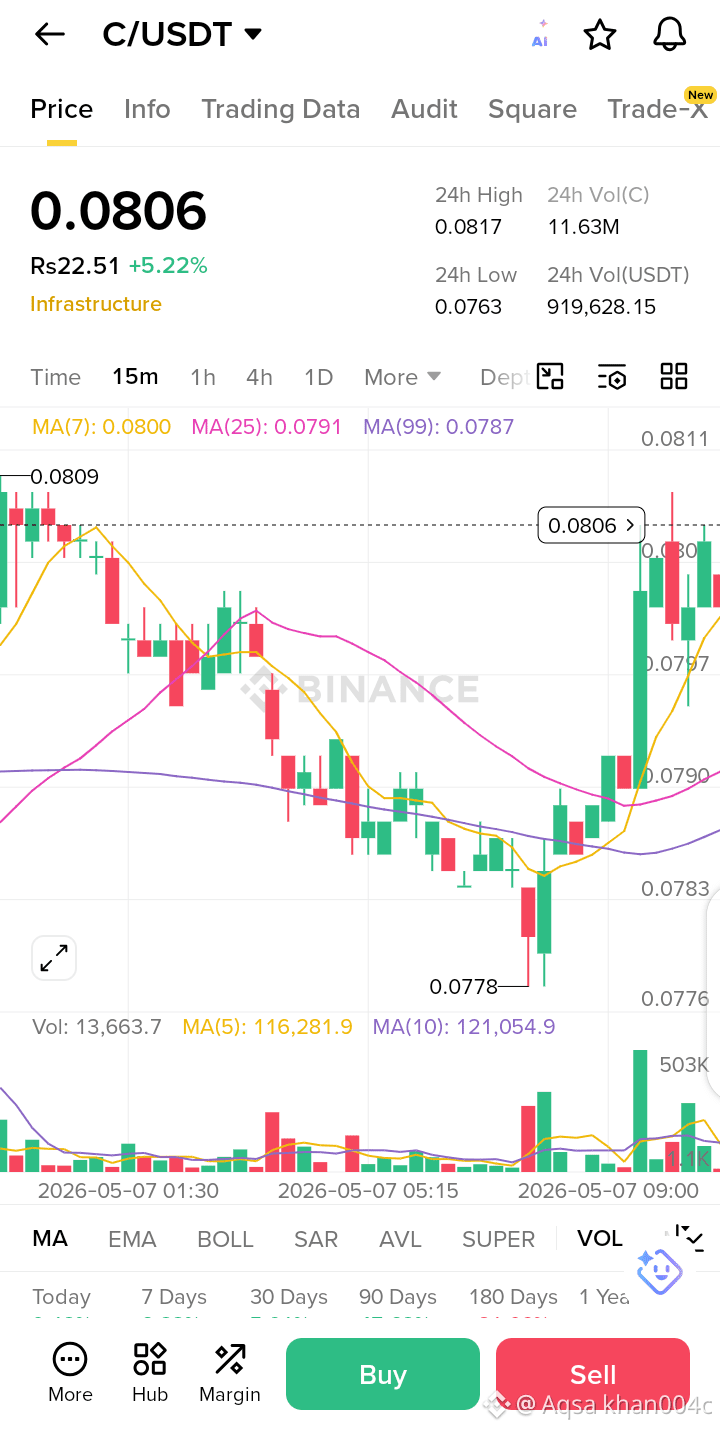Open price alert bell icon

coord(669,34)
